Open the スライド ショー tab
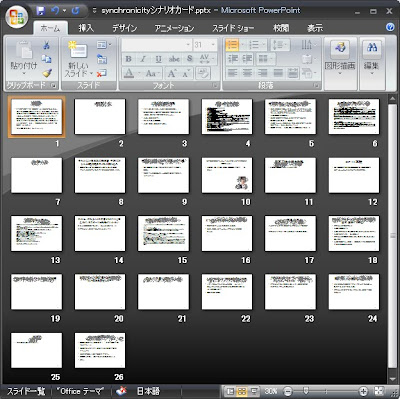Screen dimensions: 400x399 tap(233, 28)
